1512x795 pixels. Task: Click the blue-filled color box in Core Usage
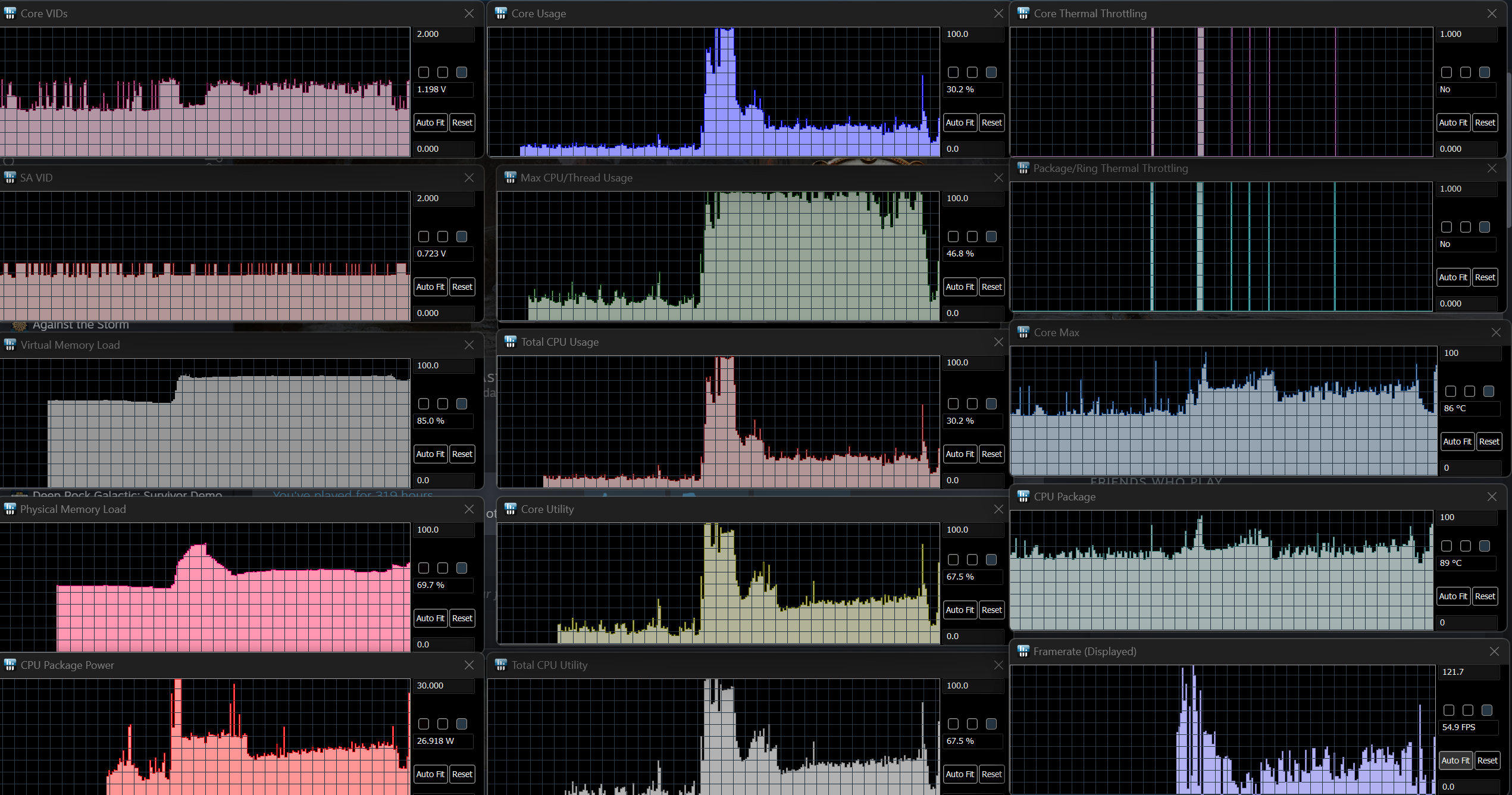(991, 72)
